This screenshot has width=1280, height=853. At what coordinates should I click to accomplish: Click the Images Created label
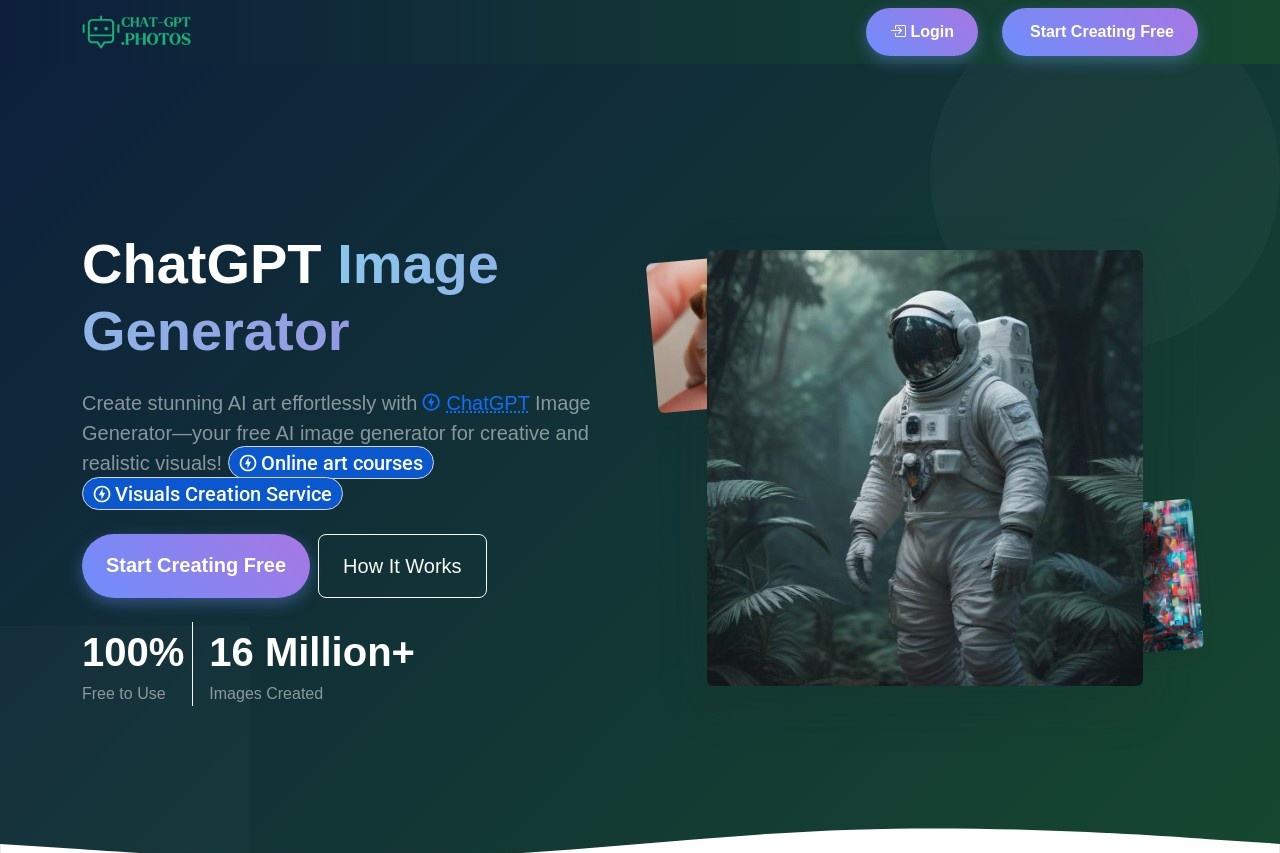point(266,693)
